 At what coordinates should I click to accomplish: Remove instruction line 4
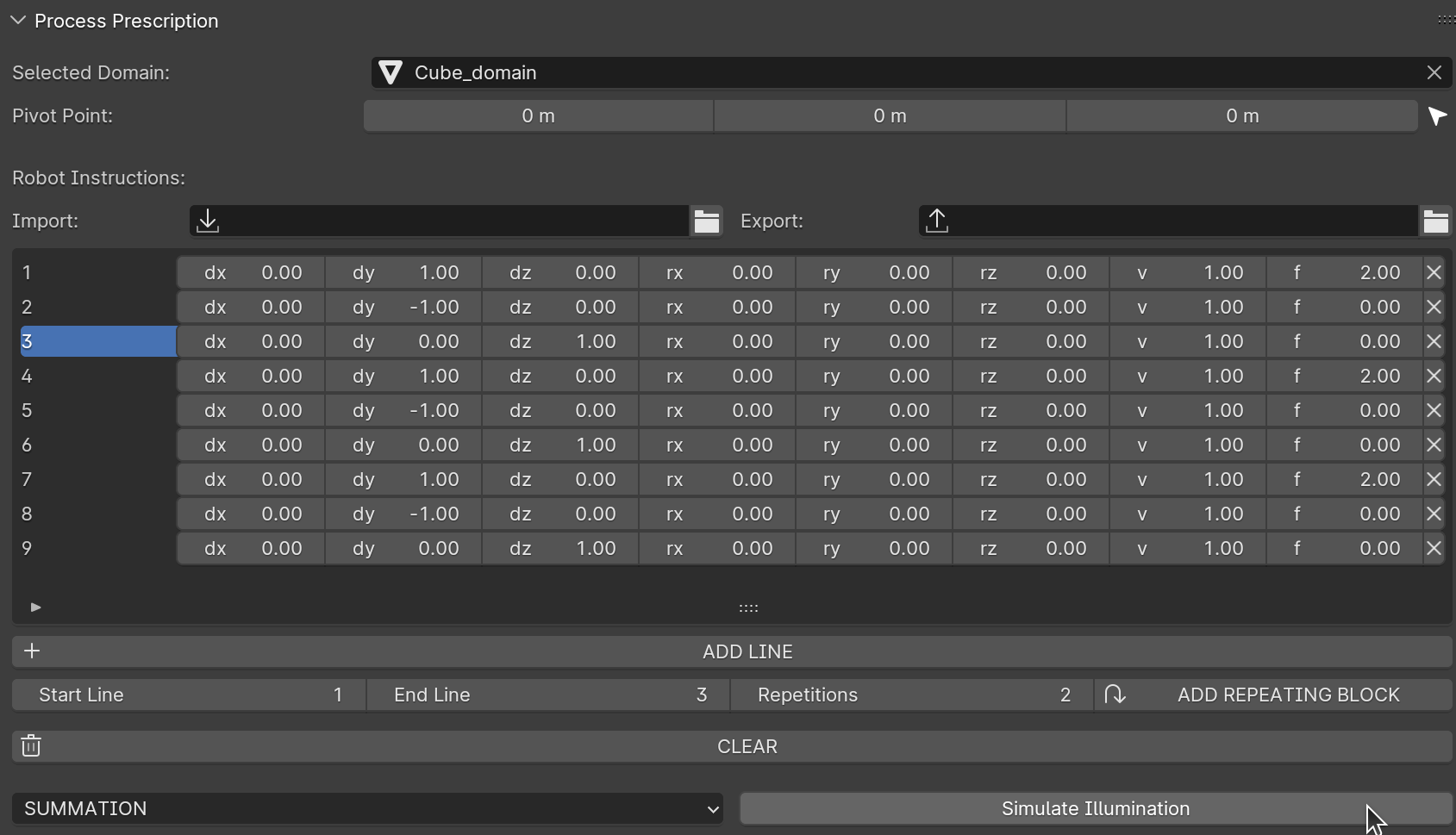[1434, 377]
